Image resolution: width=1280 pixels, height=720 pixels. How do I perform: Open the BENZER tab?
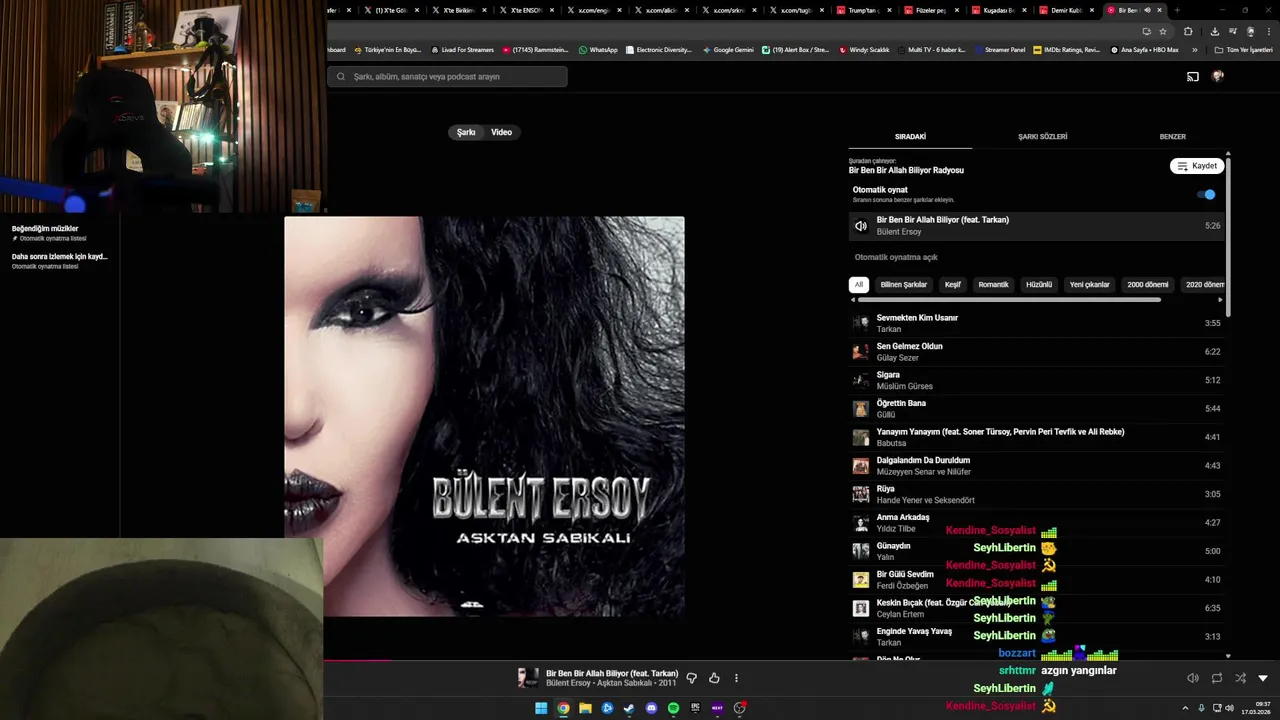[x=1172, y=137]
